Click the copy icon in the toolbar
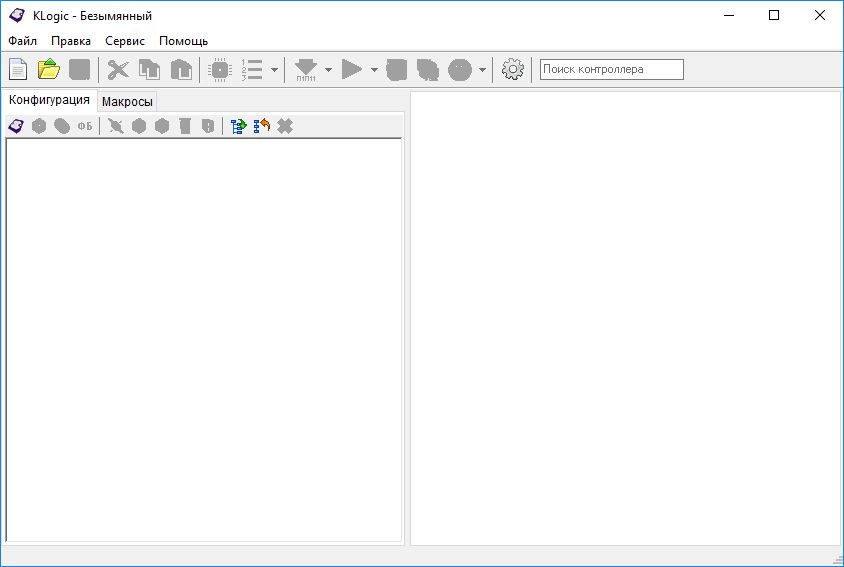Viewport: 844px width, 567px height. pos(149,70)
